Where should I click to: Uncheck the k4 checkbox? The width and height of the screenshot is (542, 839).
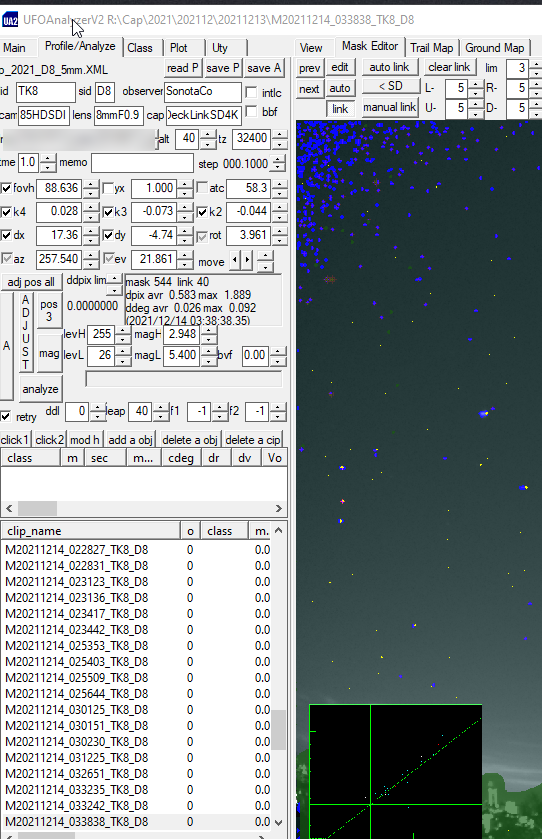(6, 212)
